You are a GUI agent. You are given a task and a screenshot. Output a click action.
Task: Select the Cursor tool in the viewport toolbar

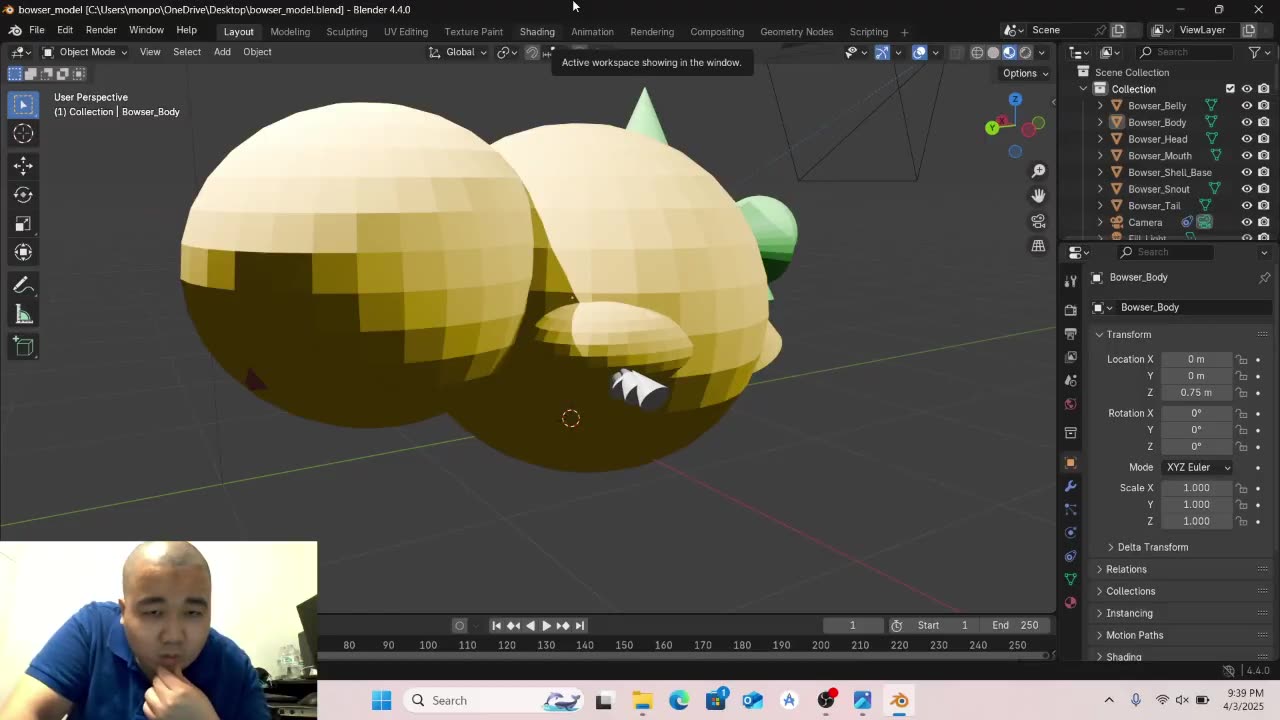(x=23, y=133)
